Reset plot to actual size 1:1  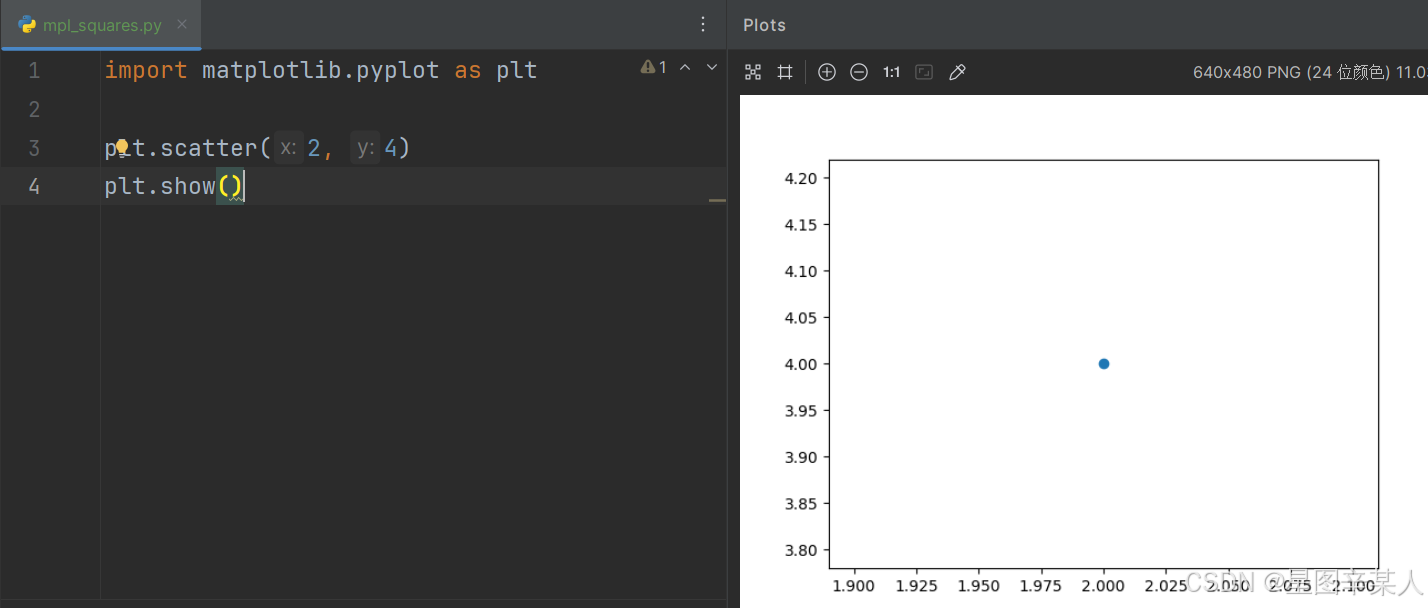pos(891,72)
